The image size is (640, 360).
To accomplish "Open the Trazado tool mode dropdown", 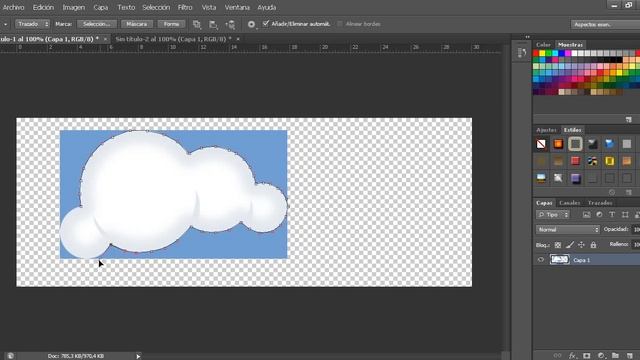I will point(32,24).
